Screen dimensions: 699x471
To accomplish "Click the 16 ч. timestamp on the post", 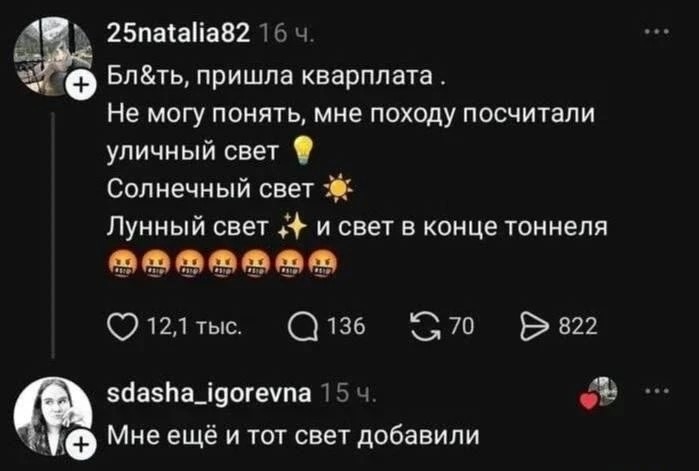I will pyautogui.click(x=286, y=33).
